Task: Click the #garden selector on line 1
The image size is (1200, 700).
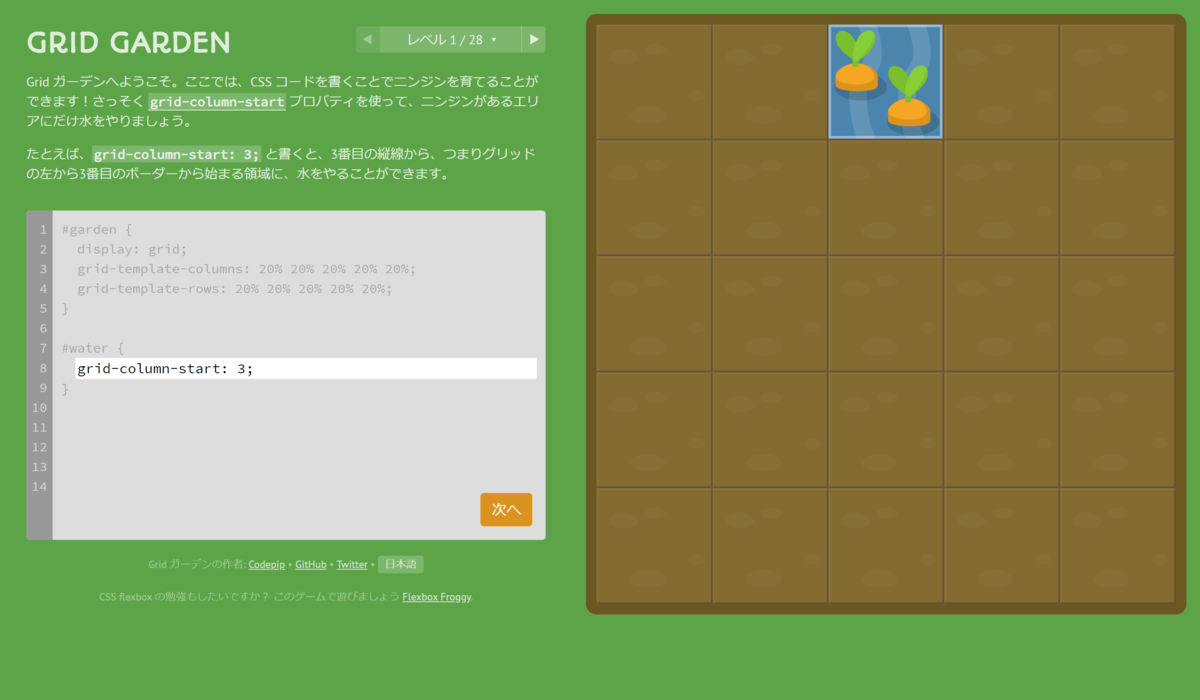Action: pyautogui.click(x=90, y=229)
